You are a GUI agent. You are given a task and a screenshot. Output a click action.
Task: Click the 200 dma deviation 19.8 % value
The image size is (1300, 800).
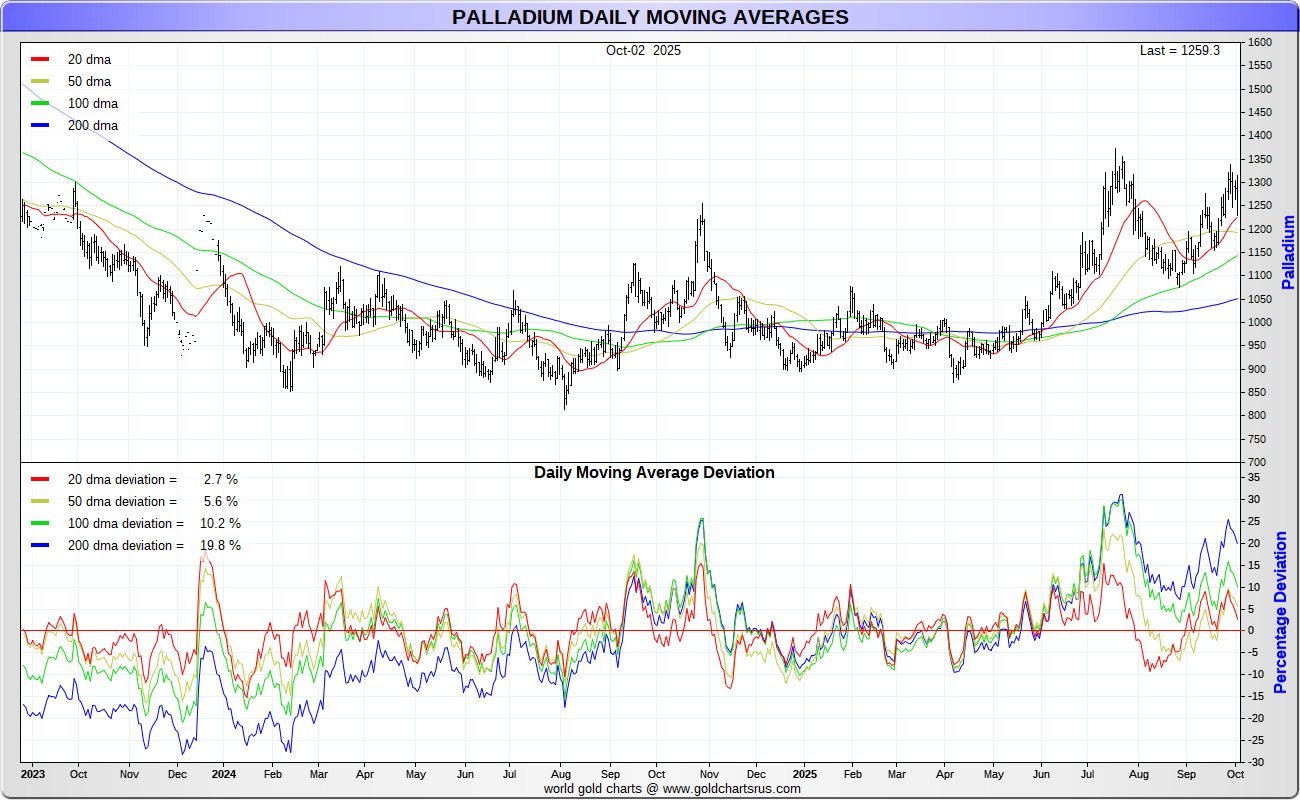pos(220,545)
